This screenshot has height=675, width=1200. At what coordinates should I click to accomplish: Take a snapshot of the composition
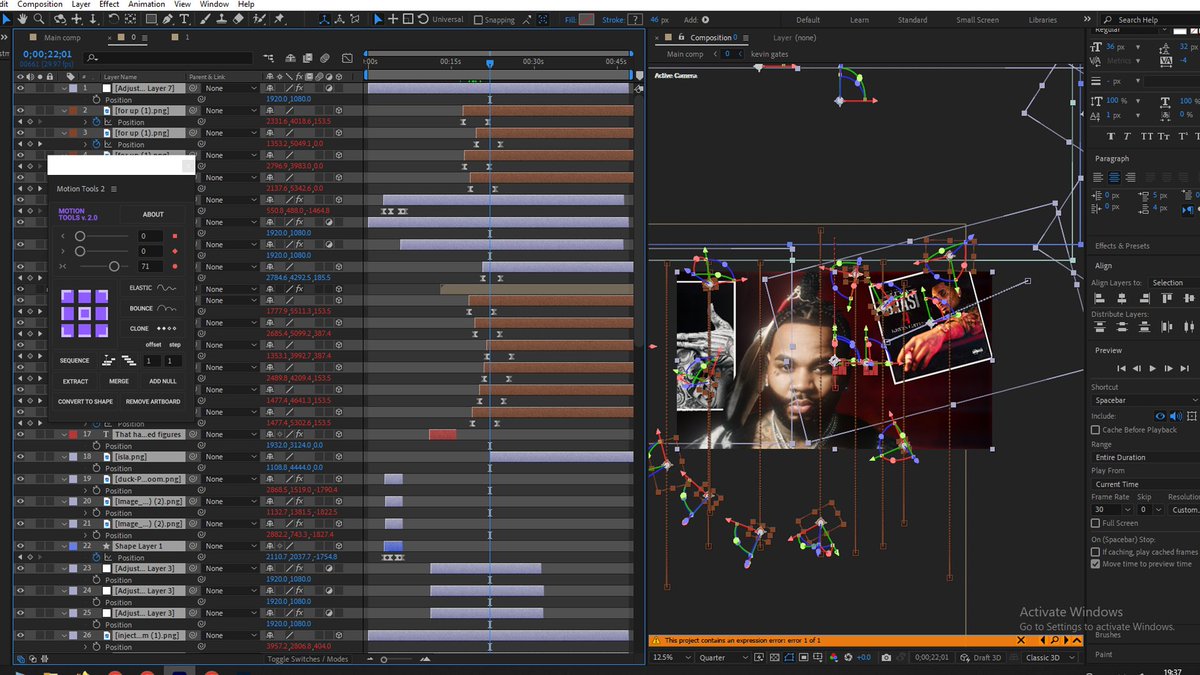point(886,657)
